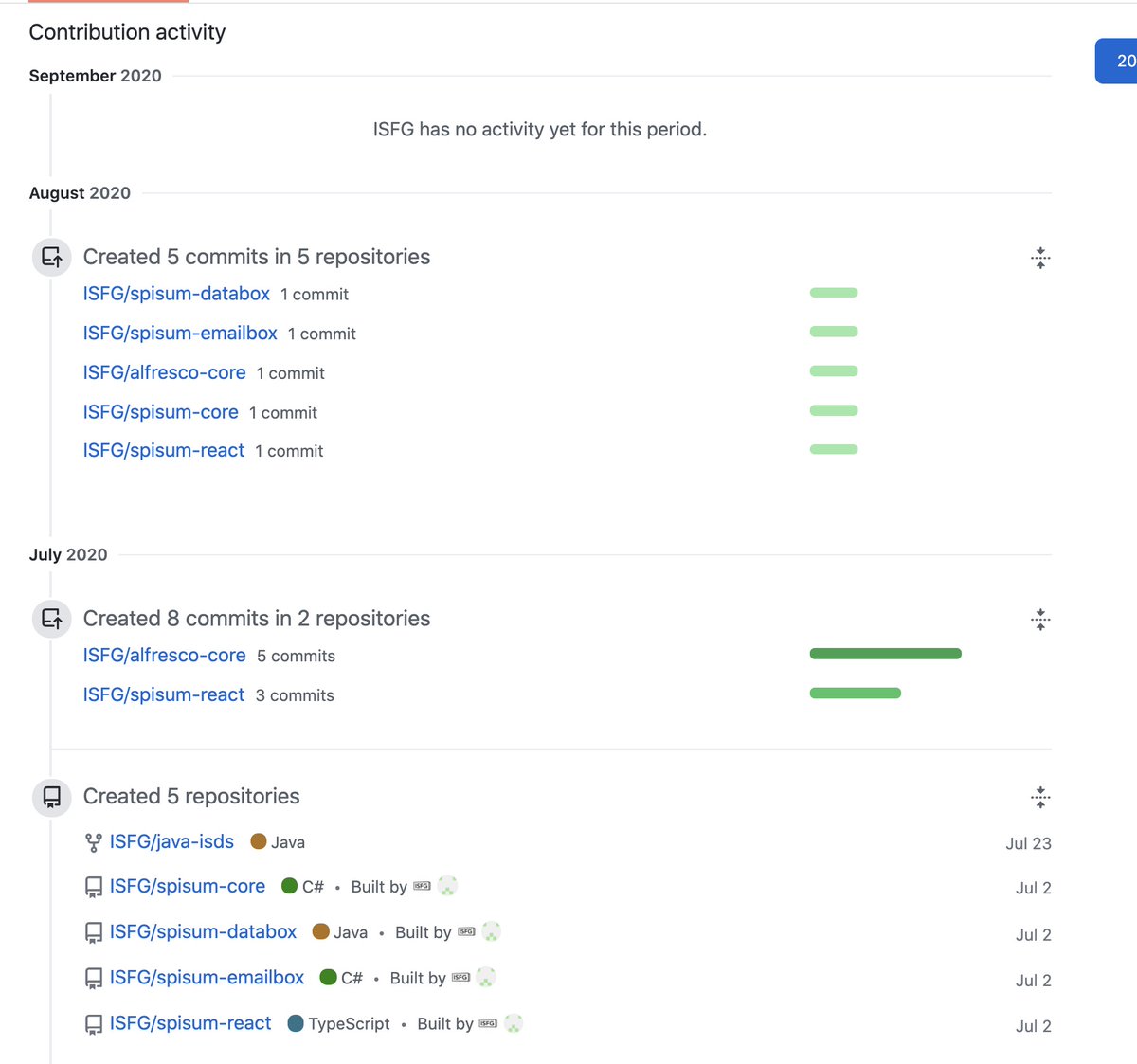Image resolution: width=1137 pixels, height=1064 pixels.
Task: Click the 'August 2020' month label
Action: point(80,193)
